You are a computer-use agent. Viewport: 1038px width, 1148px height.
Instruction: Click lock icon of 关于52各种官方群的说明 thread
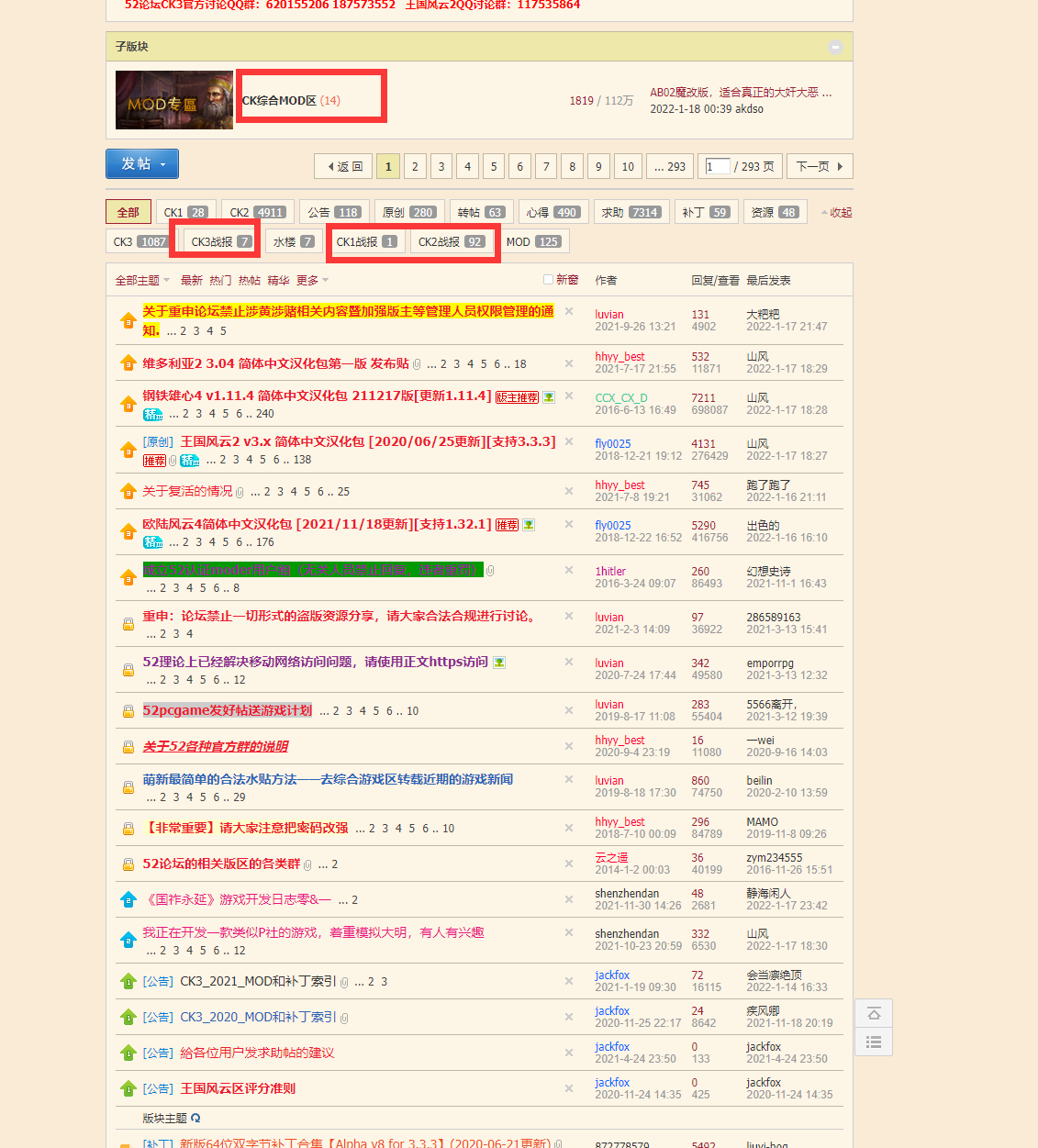[128, 747]
